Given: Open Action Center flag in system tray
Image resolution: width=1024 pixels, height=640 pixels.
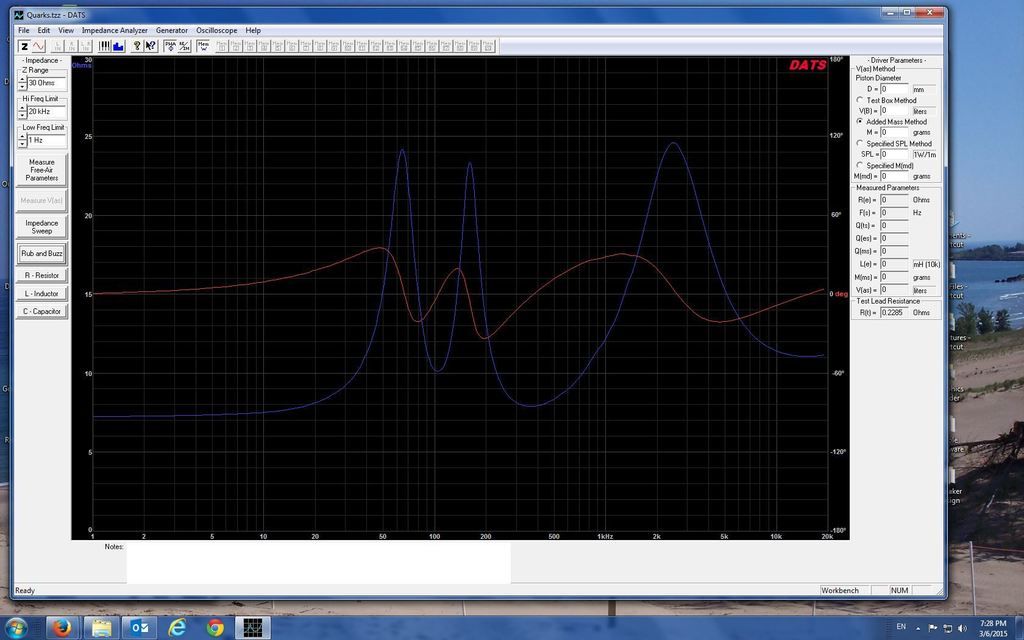Looking at the screenshot, I should click(x=933, y=628).
